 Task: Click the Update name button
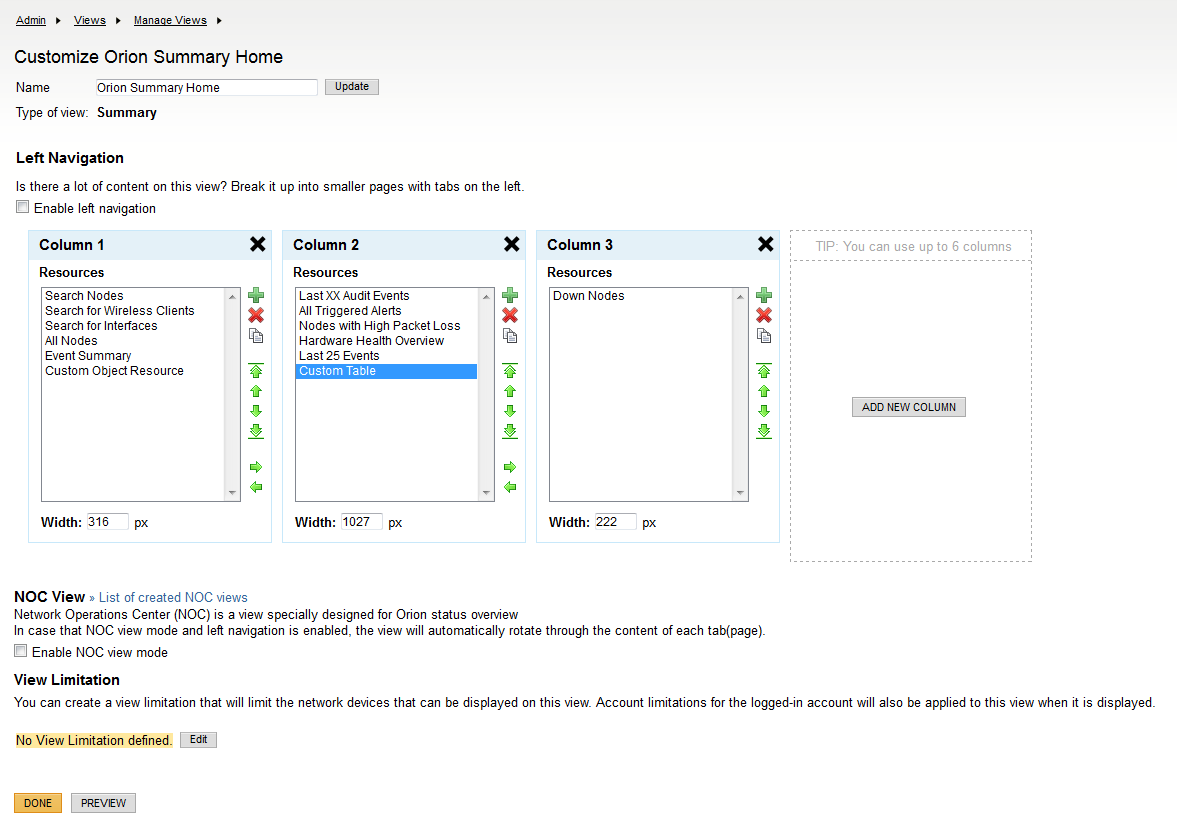[352, 87]
